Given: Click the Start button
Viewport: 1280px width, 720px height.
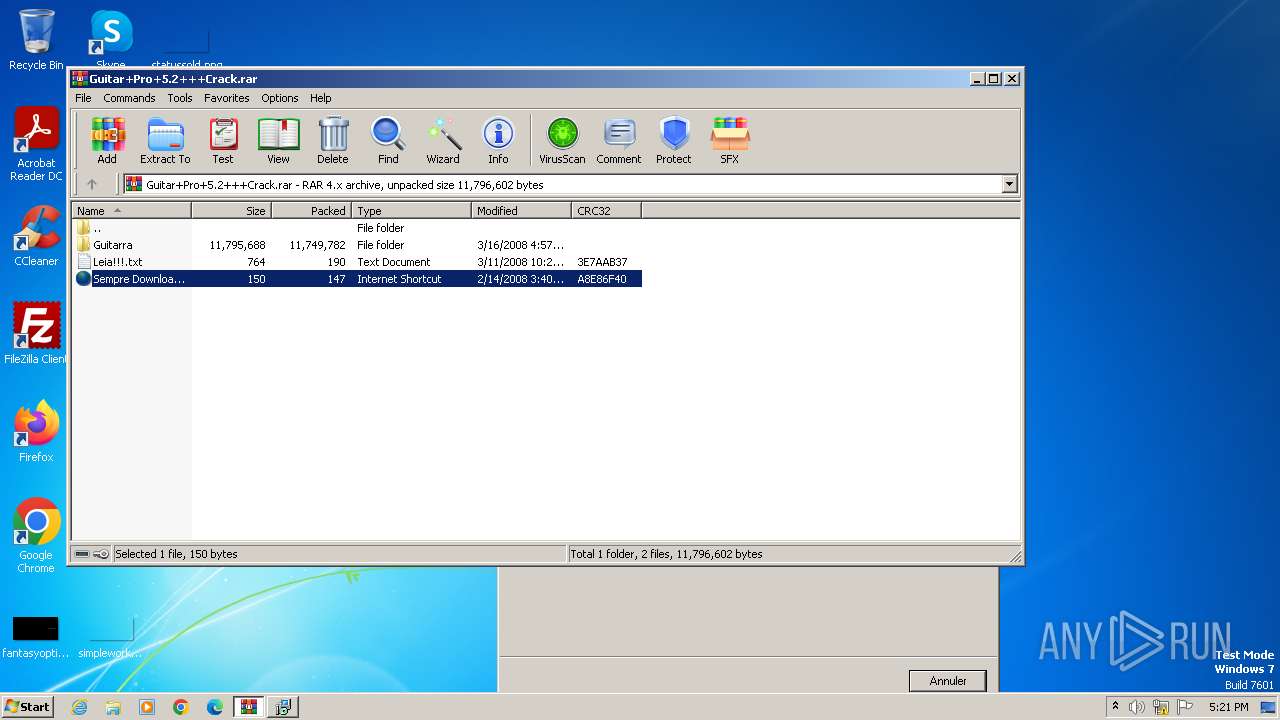Looking at the screenshot, I should click(28, 706).
